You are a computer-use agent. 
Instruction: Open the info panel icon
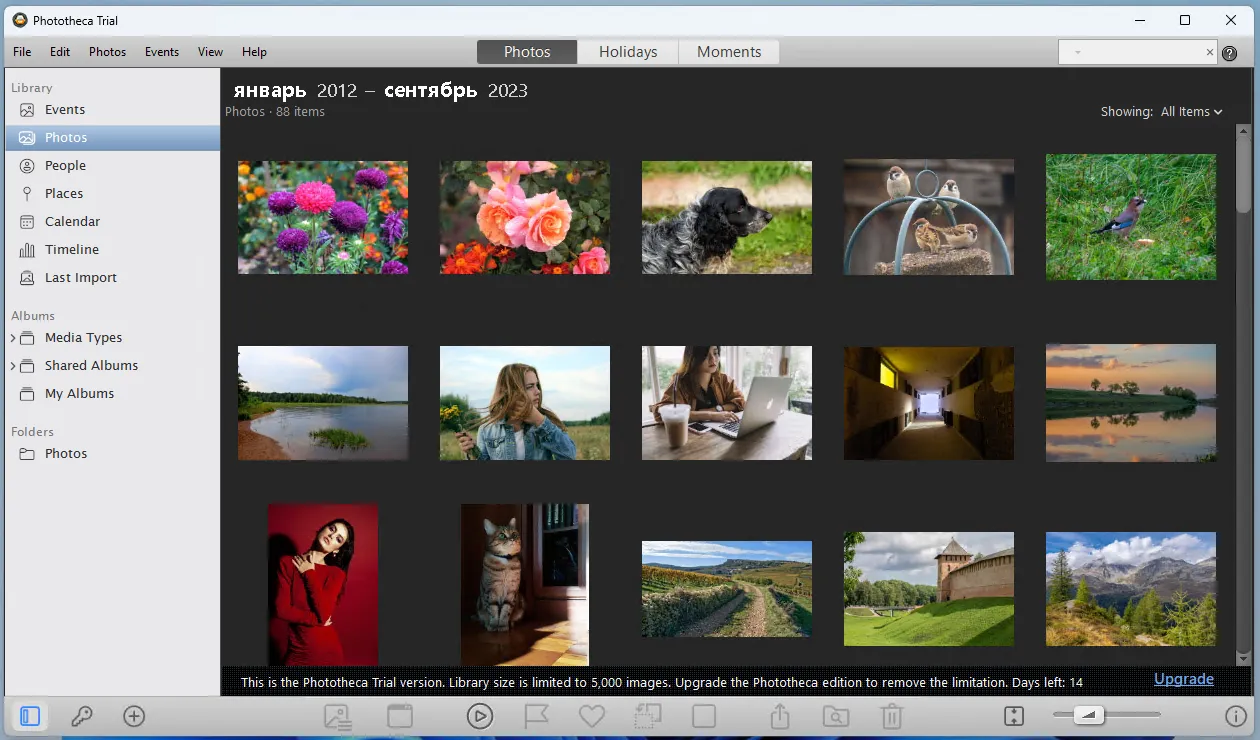pyautogui.click(x=1235, y=716)
